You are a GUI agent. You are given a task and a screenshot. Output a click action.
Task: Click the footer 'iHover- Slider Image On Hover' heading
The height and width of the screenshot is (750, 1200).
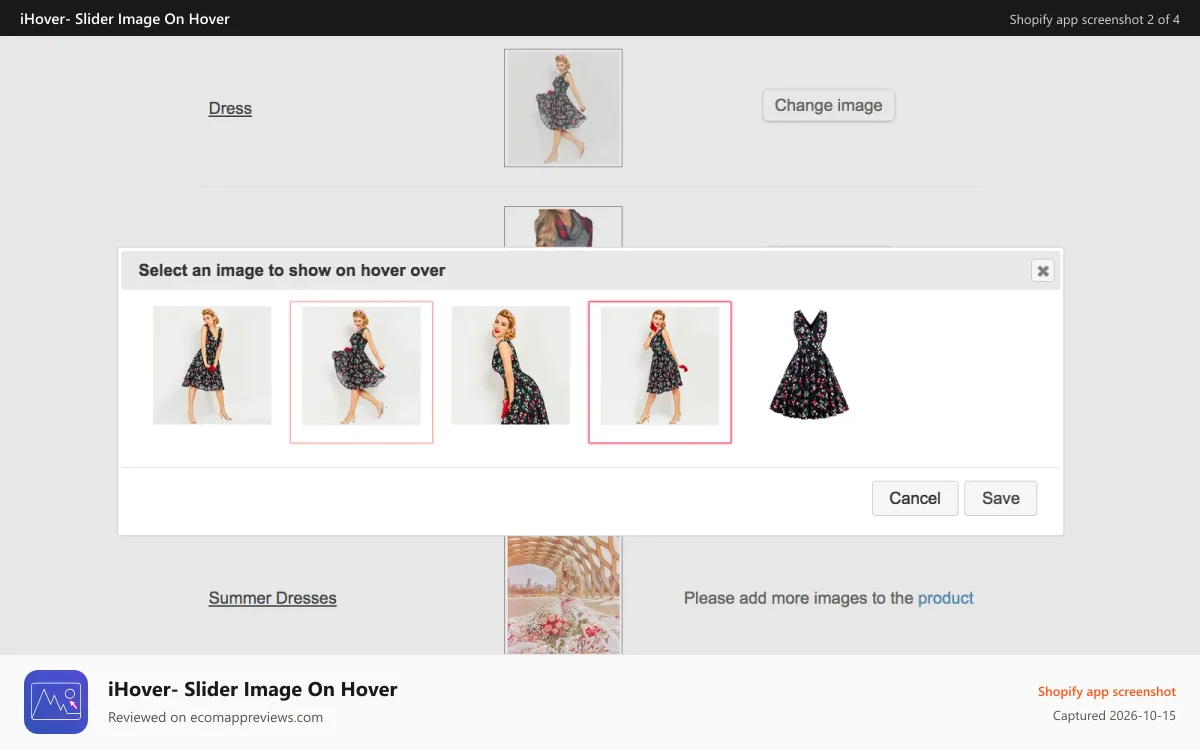(253, 689)
